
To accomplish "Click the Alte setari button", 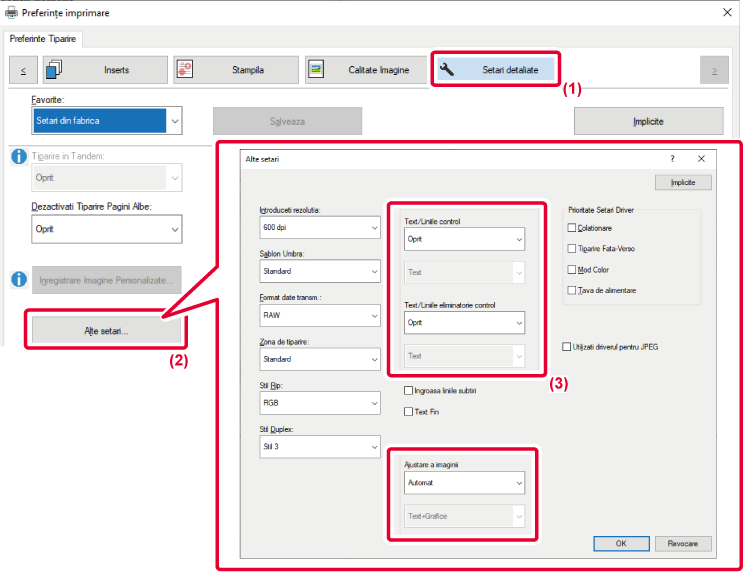I will 106,330.
